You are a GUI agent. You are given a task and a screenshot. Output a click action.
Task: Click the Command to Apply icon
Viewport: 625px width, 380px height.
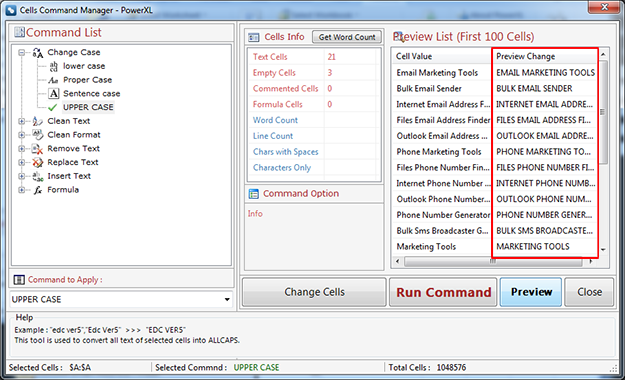tap(19, 280)
